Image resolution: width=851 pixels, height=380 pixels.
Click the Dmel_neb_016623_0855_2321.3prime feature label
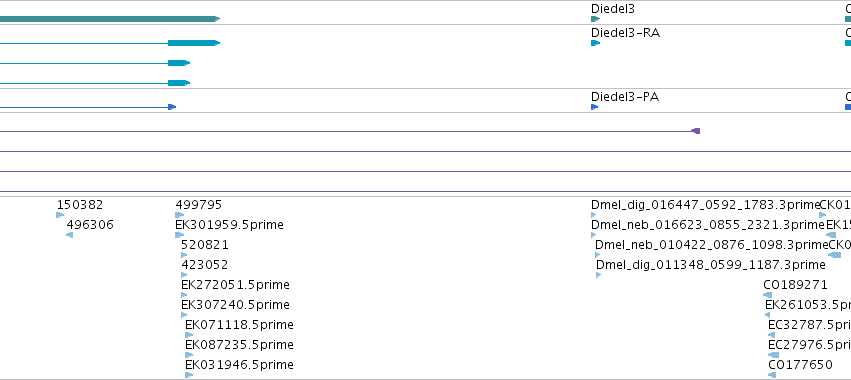(708, 225)
